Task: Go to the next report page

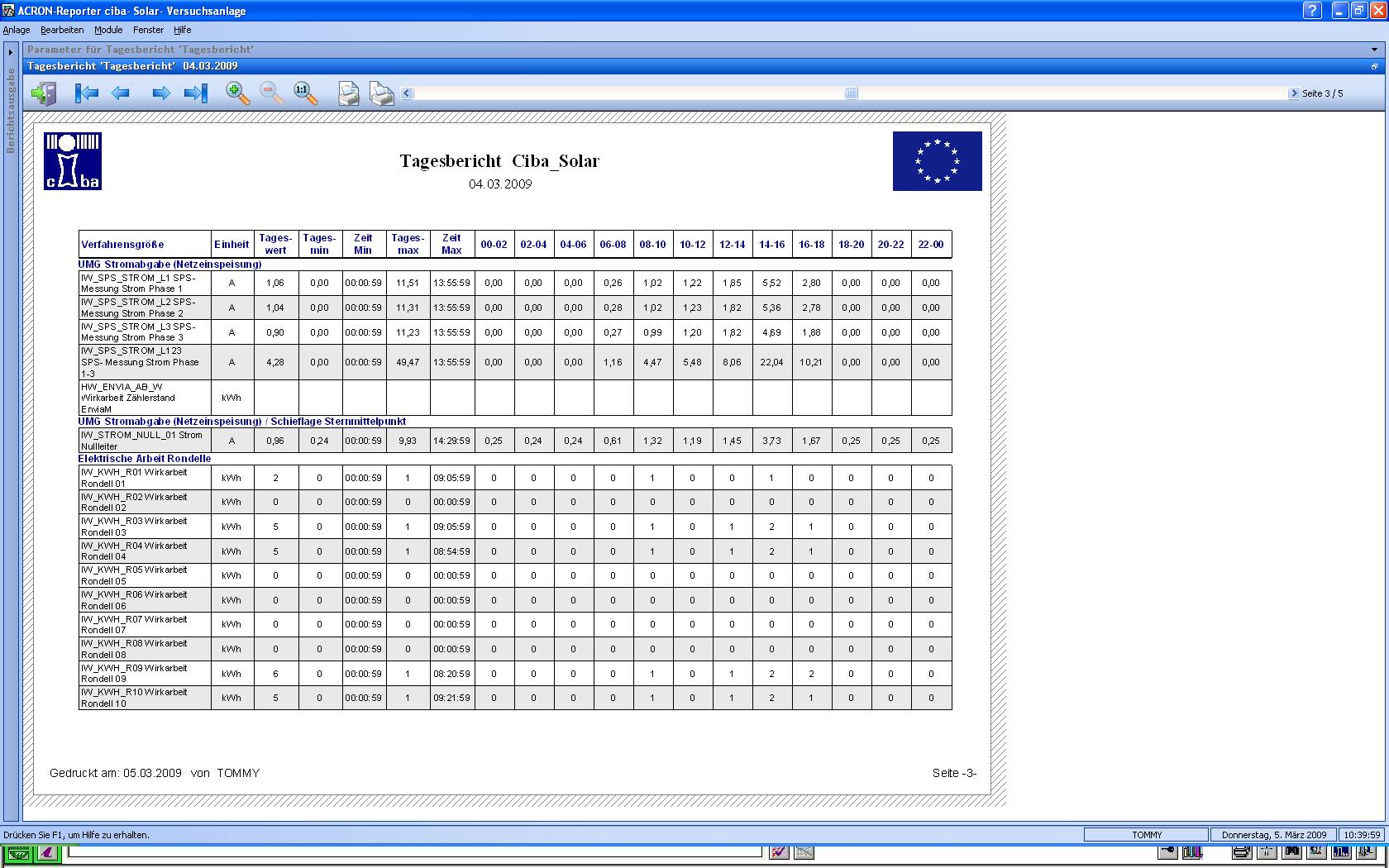Action: pyautogui.click(x=161, y=93)
